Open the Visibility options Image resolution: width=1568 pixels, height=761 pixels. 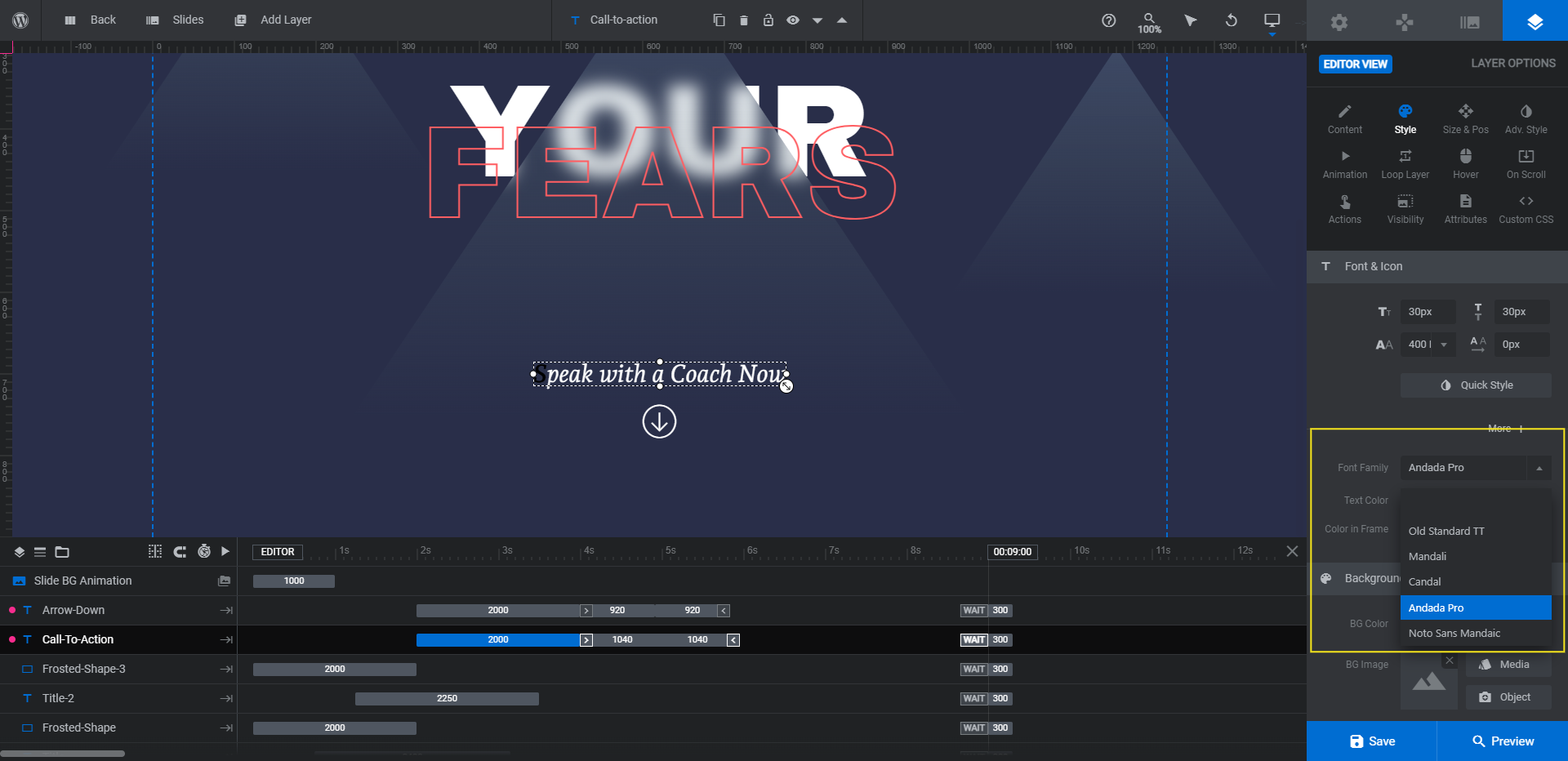[x=1405, y=209]
